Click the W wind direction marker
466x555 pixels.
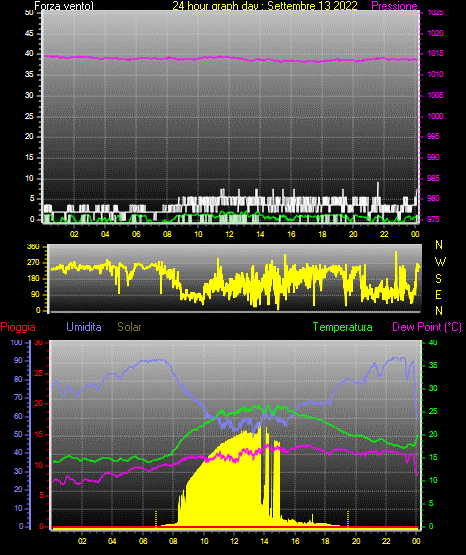coord(440,262)
